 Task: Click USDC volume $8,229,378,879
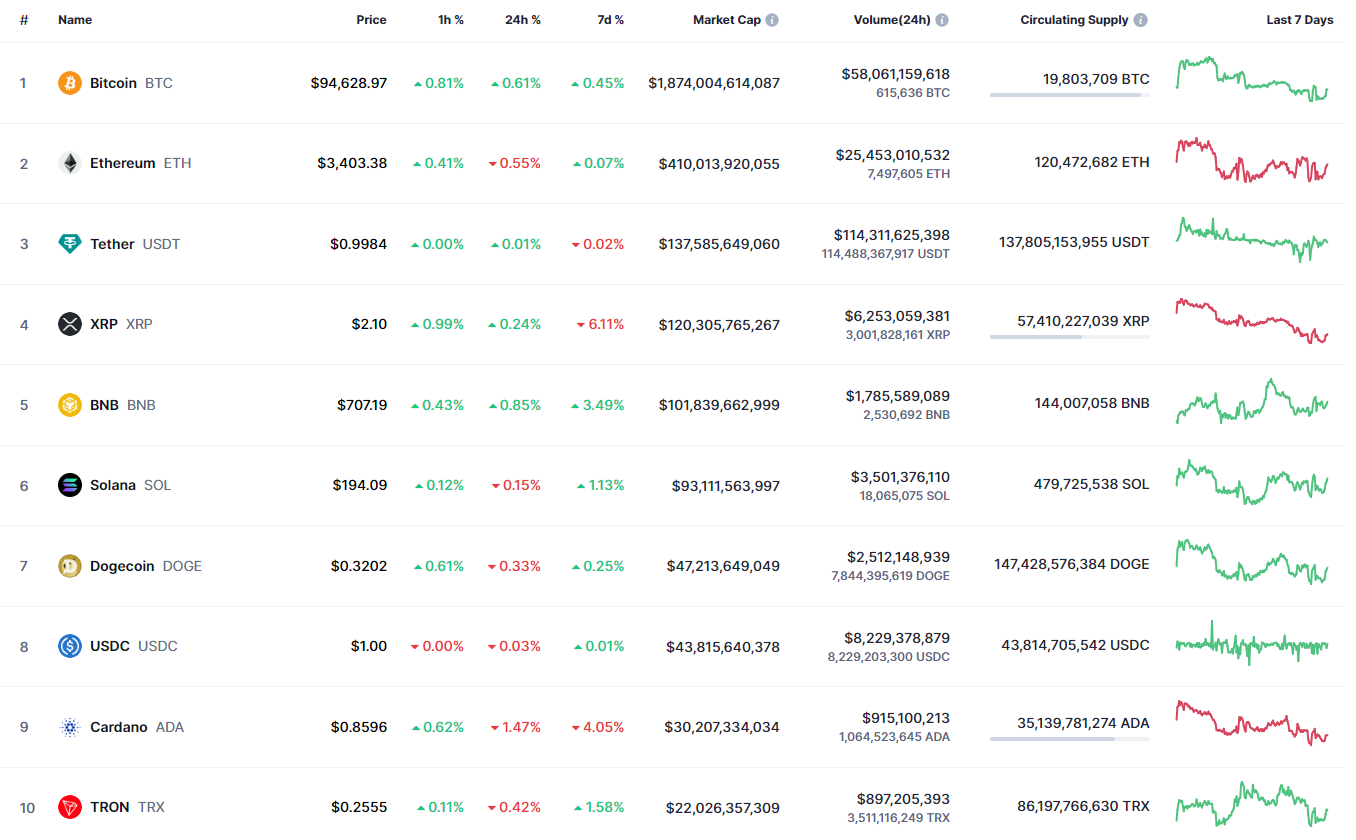coord(898,638)
